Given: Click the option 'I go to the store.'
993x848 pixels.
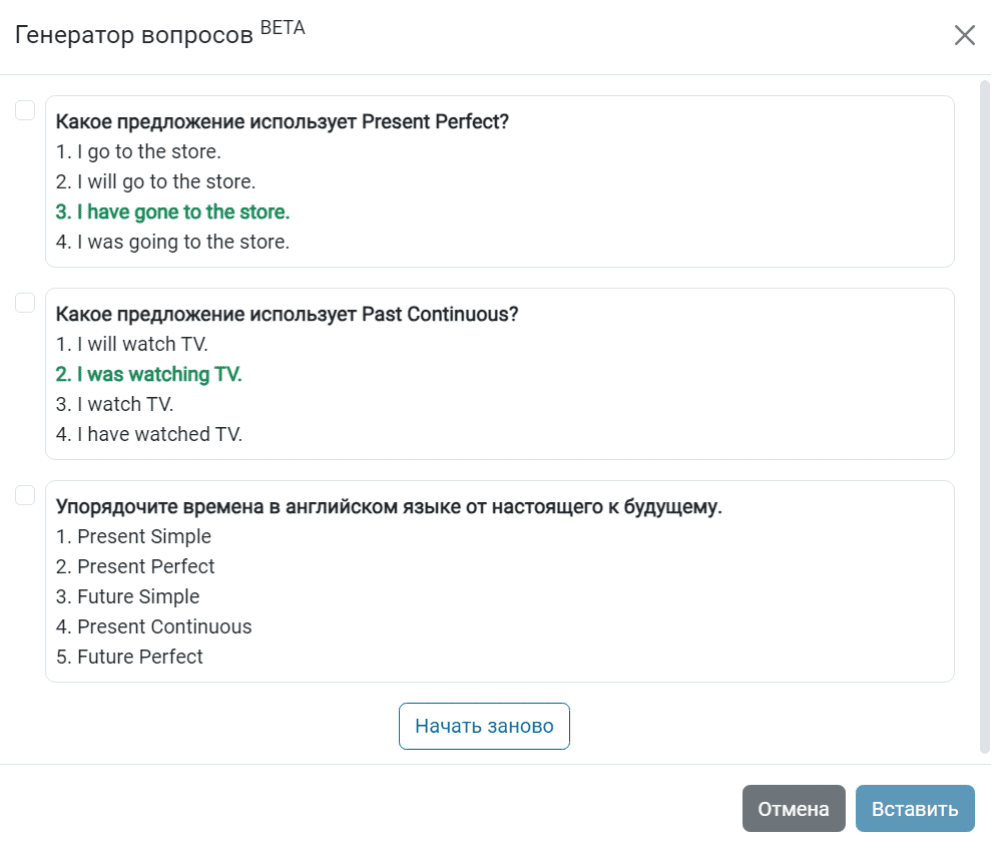Looking at the screenshot, I should (138, 152).
